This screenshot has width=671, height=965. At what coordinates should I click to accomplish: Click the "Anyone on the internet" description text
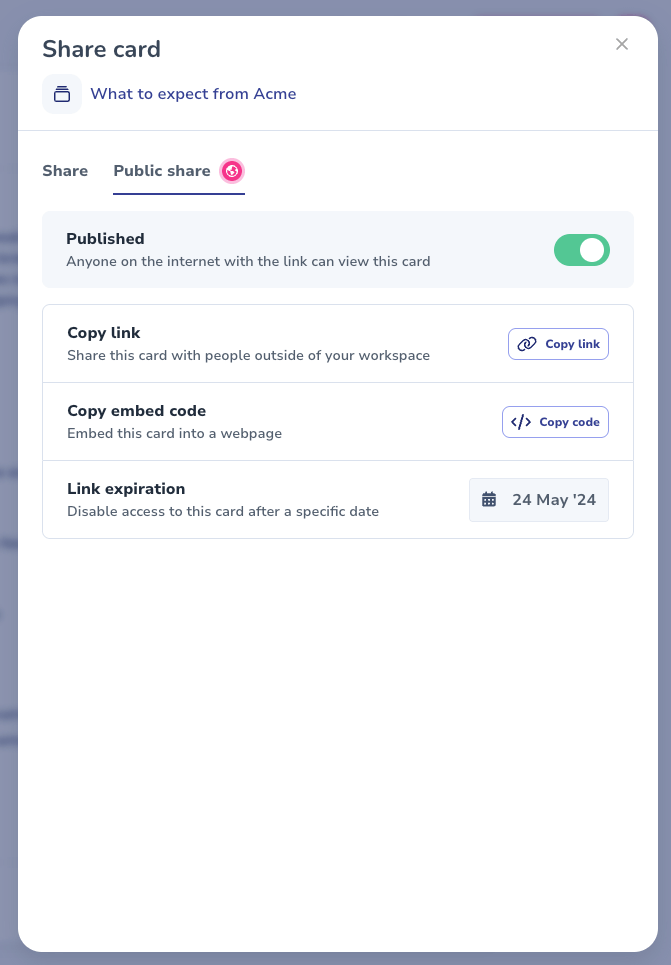click(248, 262)
